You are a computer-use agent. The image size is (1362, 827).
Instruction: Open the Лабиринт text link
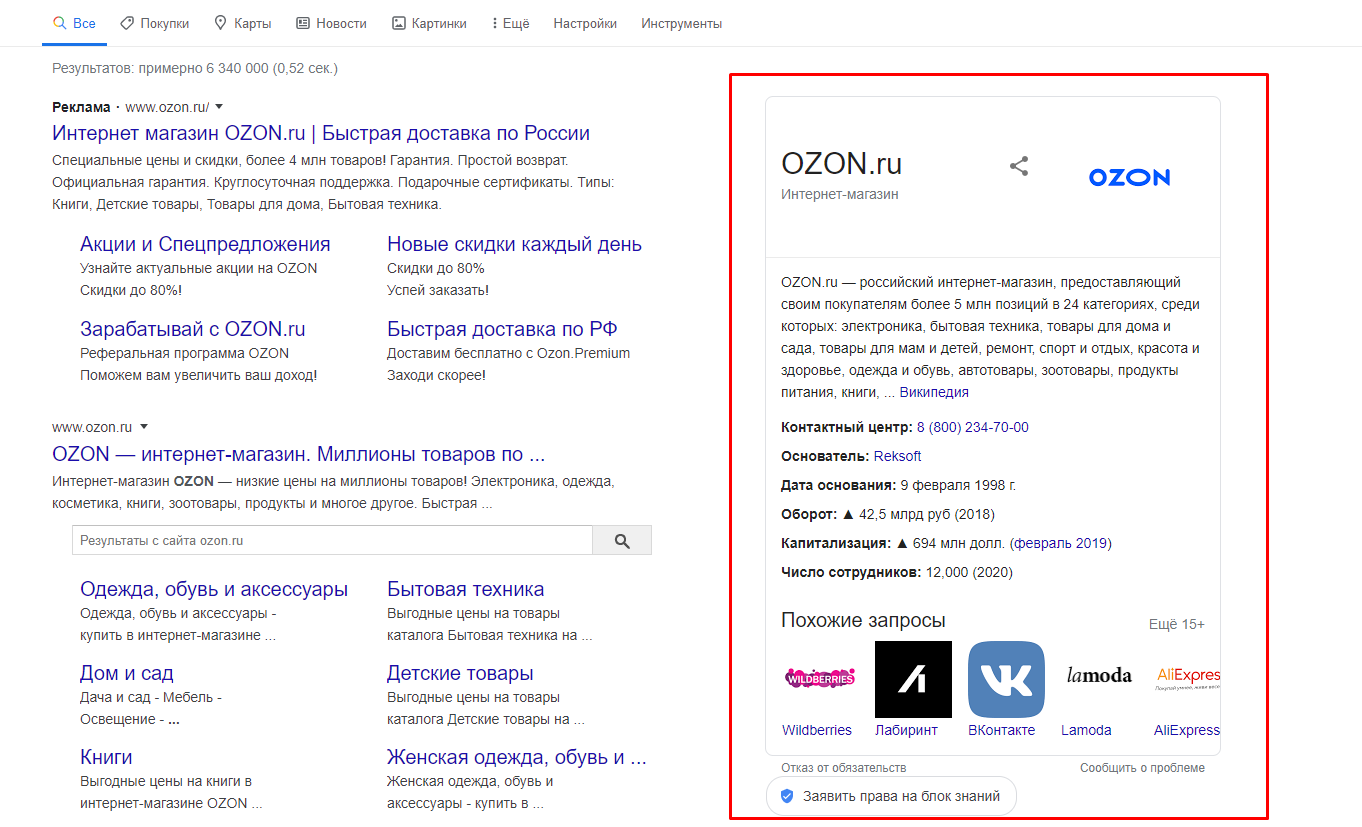[x=907, y=730]
